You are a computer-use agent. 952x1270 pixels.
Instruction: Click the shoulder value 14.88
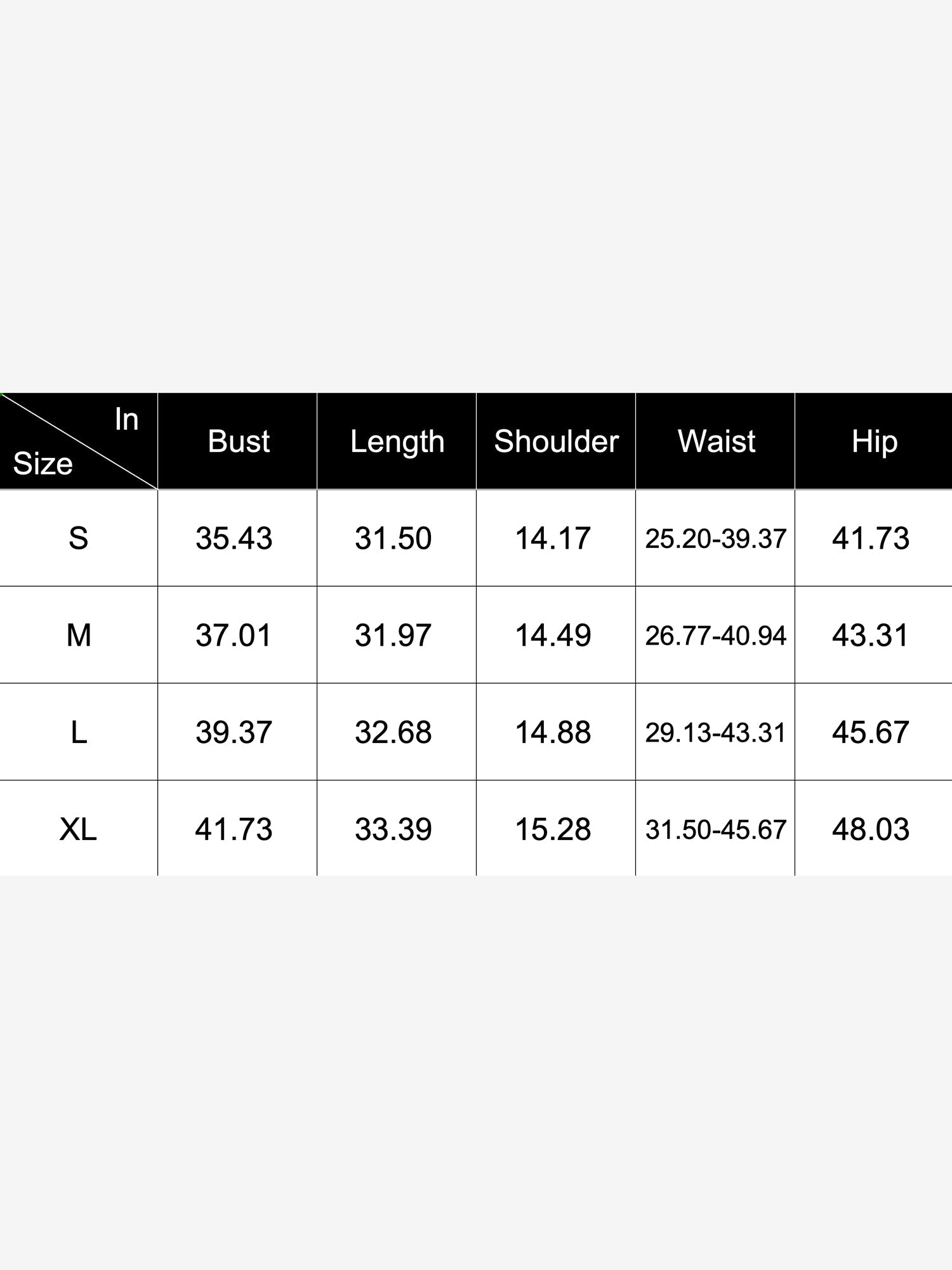coord(553,732)
